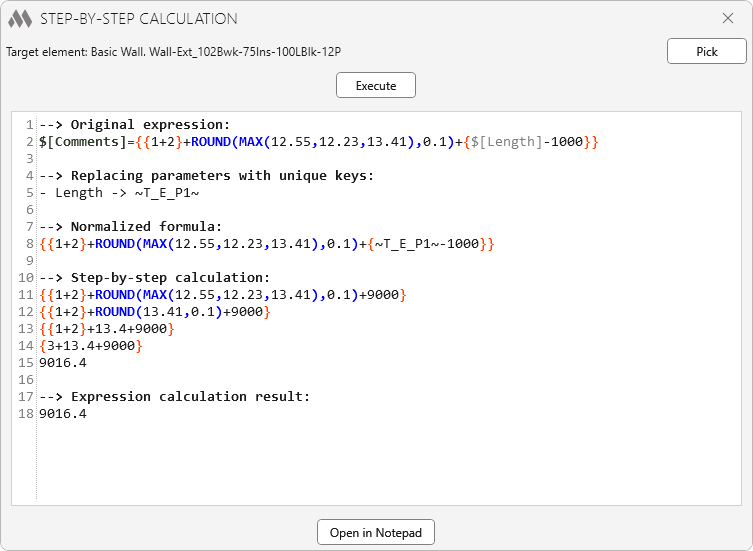Click the {{1+2}+13.4+9000} step line

coord(107,329)
